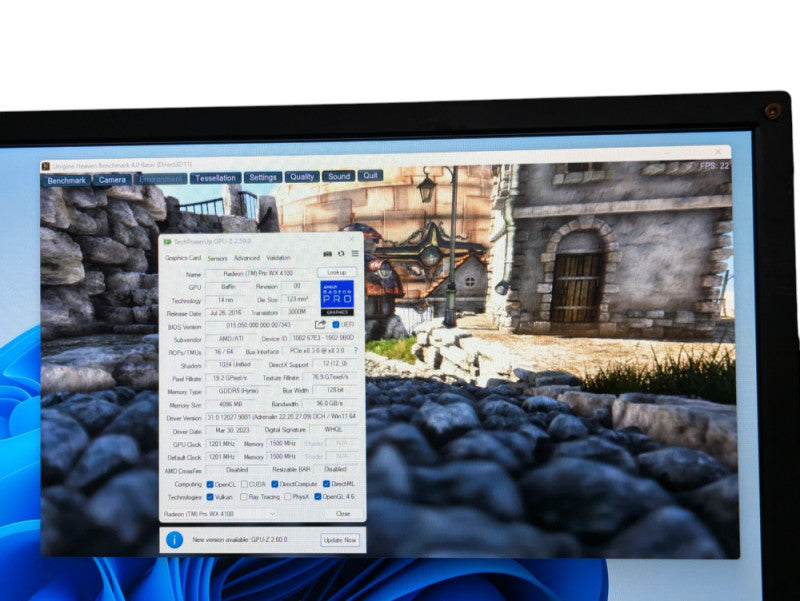Toggle the OpenCL checkbox
Screen dimensions: 800x601
point(210,484)
